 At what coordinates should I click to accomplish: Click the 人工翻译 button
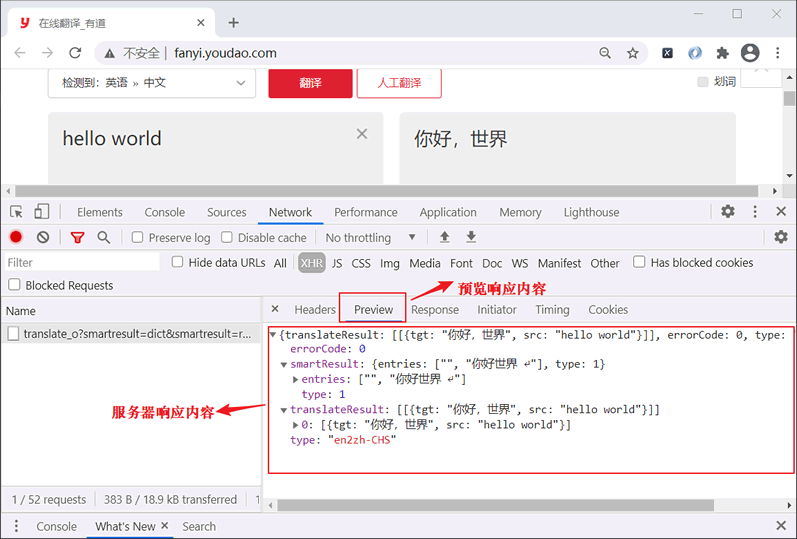coord(399,83)
